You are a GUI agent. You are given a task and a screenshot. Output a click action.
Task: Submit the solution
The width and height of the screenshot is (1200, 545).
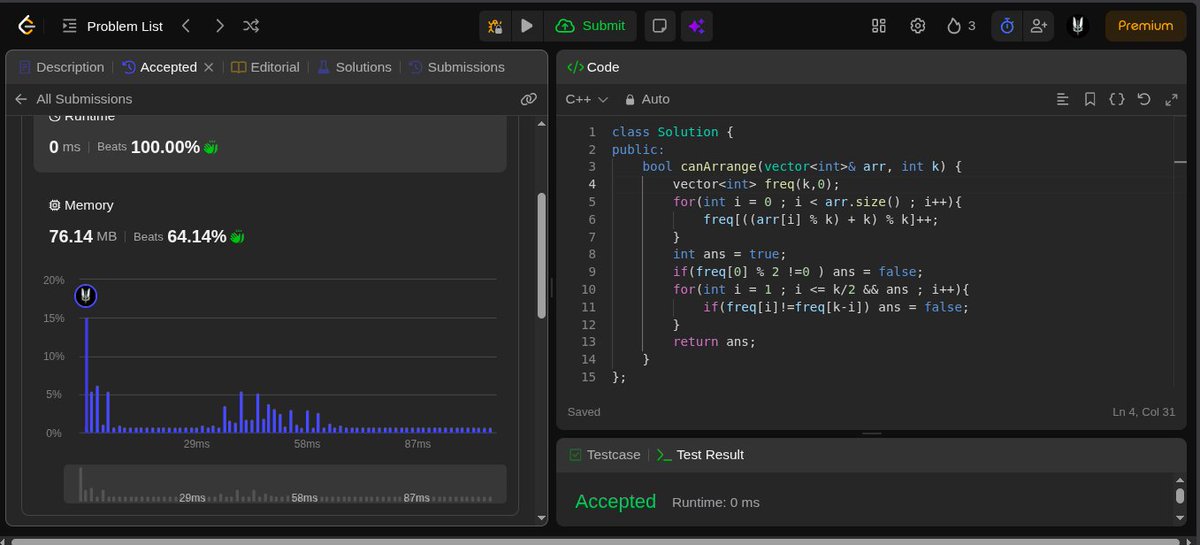[x=591, y=26]
